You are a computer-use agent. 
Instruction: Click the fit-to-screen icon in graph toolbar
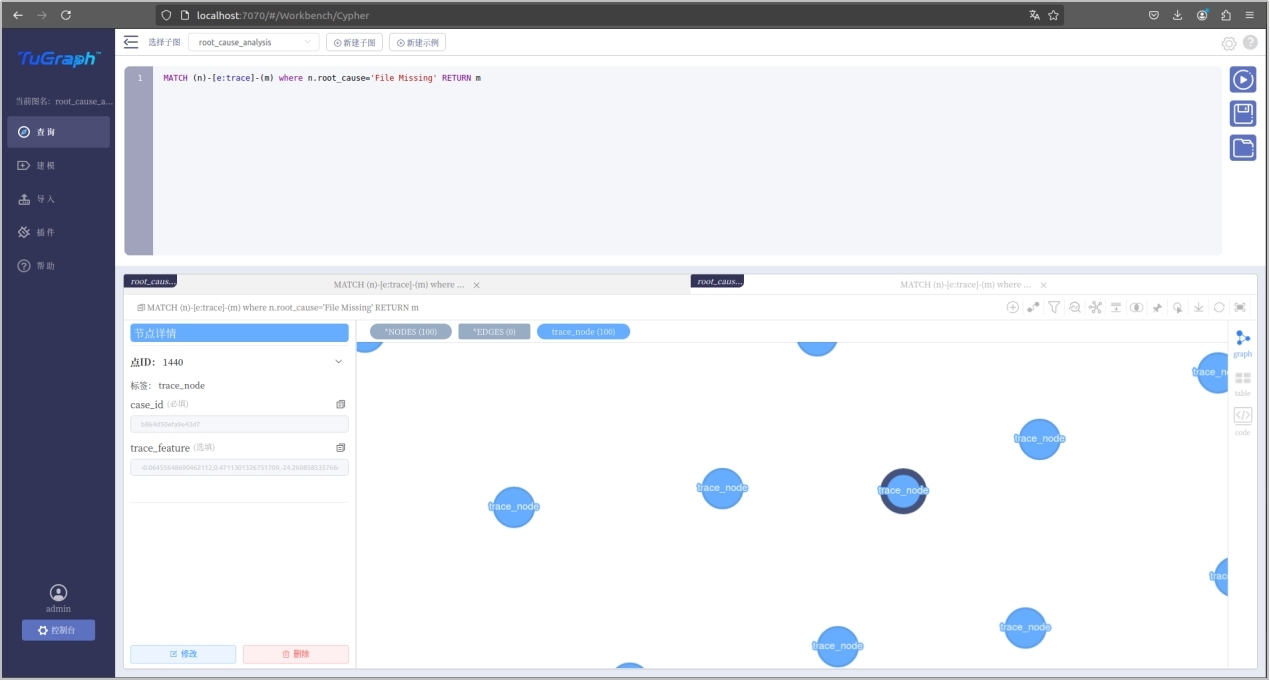tap(1240, 308)
